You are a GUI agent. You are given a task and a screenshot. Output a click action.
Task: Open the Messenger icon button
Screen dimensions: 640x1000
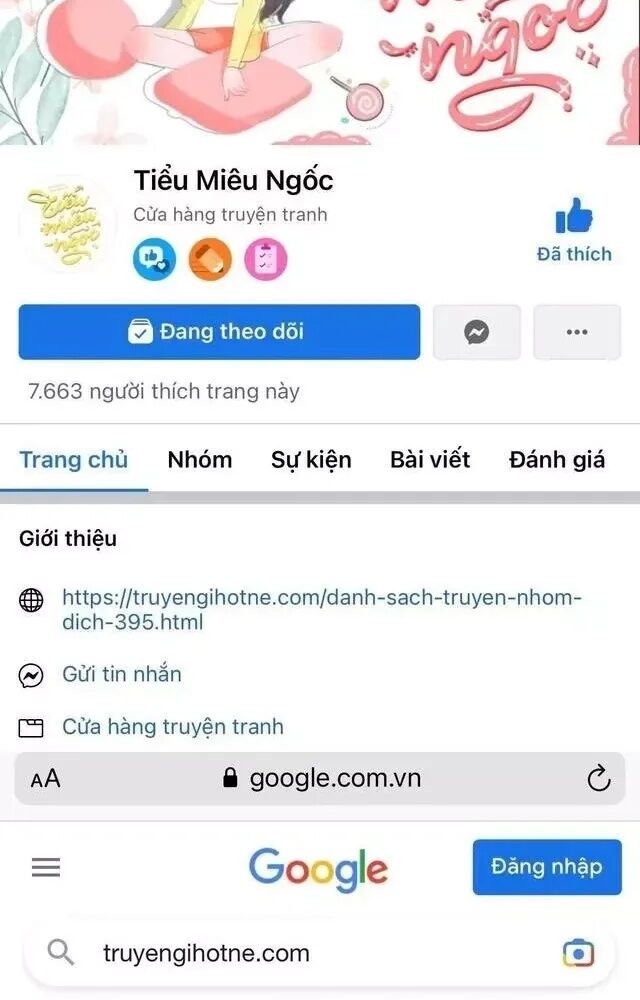tap(477, 332)
